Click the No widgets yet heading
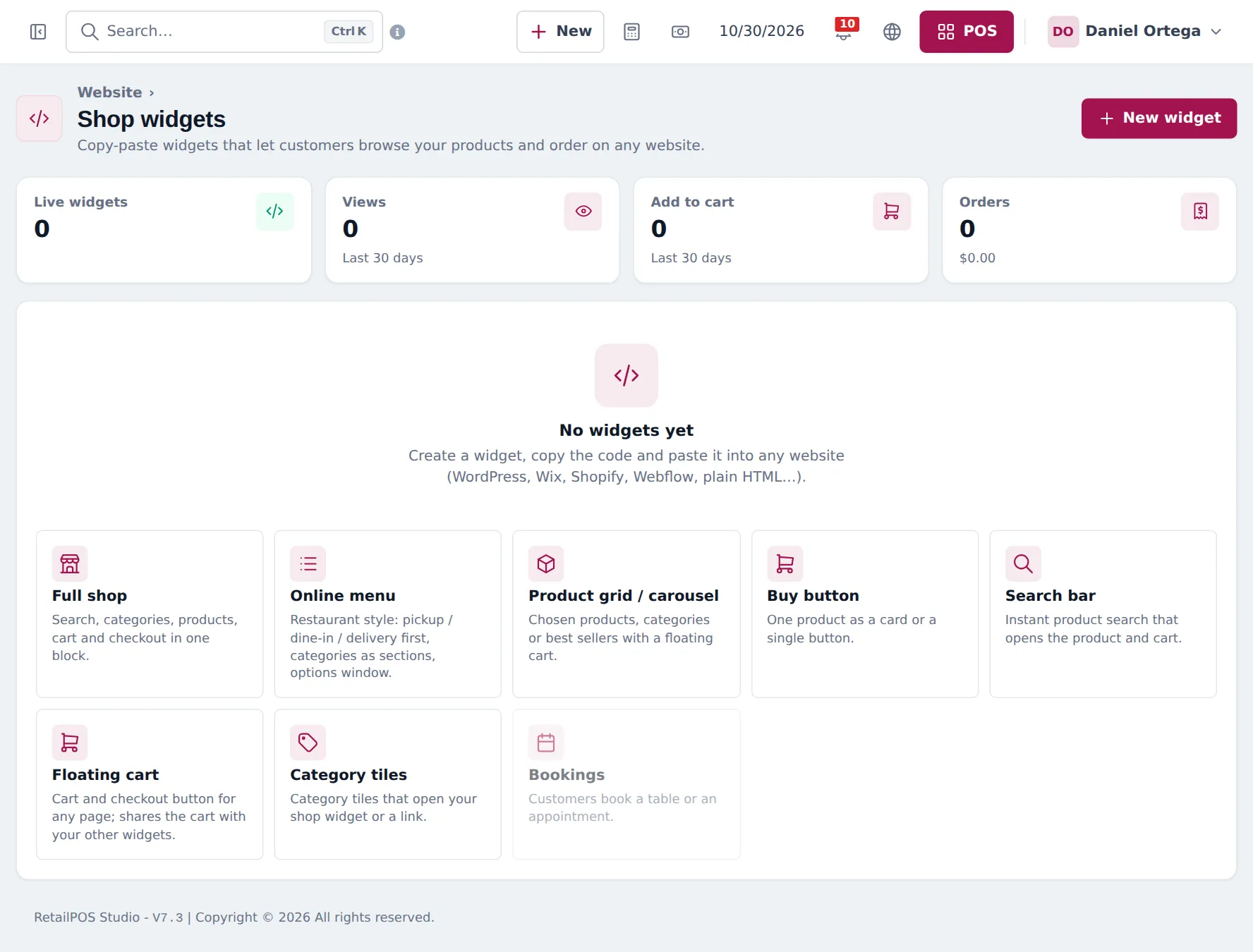Screen dimensions: 1253x952 click(626, 430)
